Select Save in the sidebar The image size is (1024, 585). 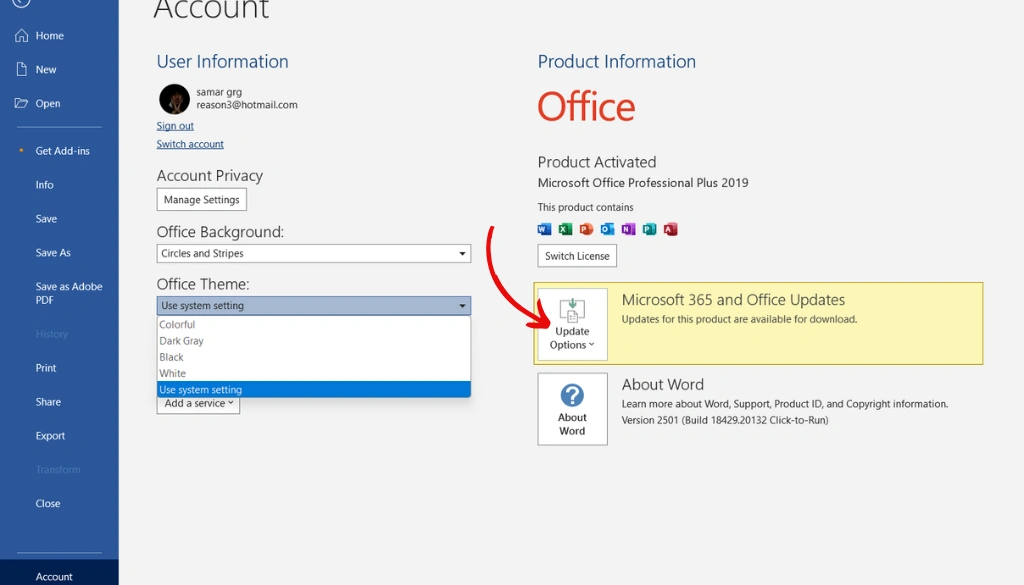(x=46, y=219)
